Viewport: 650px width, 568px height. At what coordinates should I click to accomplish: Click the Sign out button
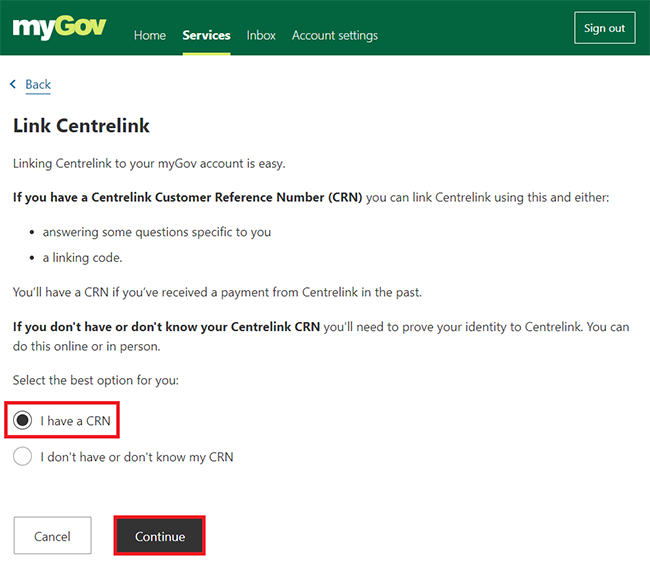604,28
